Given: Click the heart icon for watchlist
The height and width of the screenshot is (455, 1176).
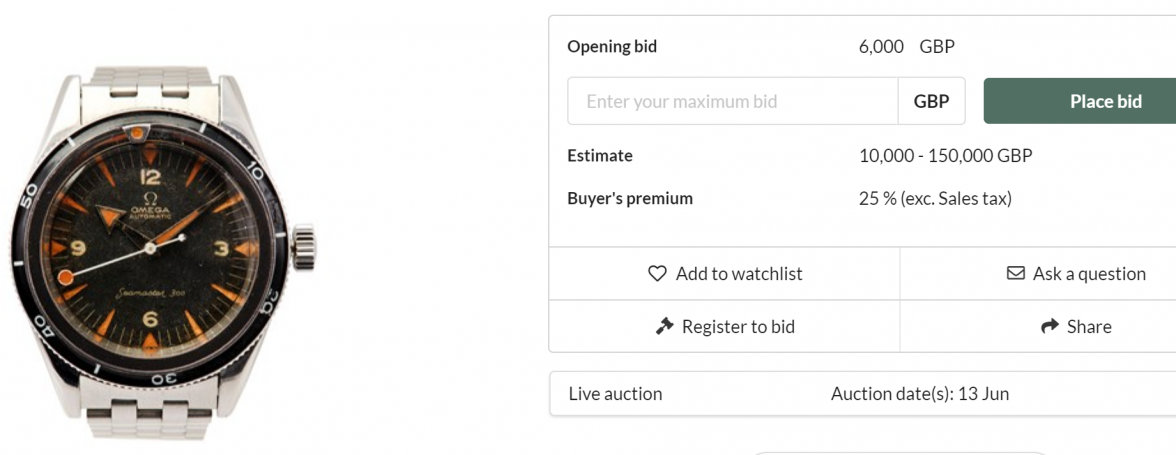Looking at the screenshot, I should [657, 274].
